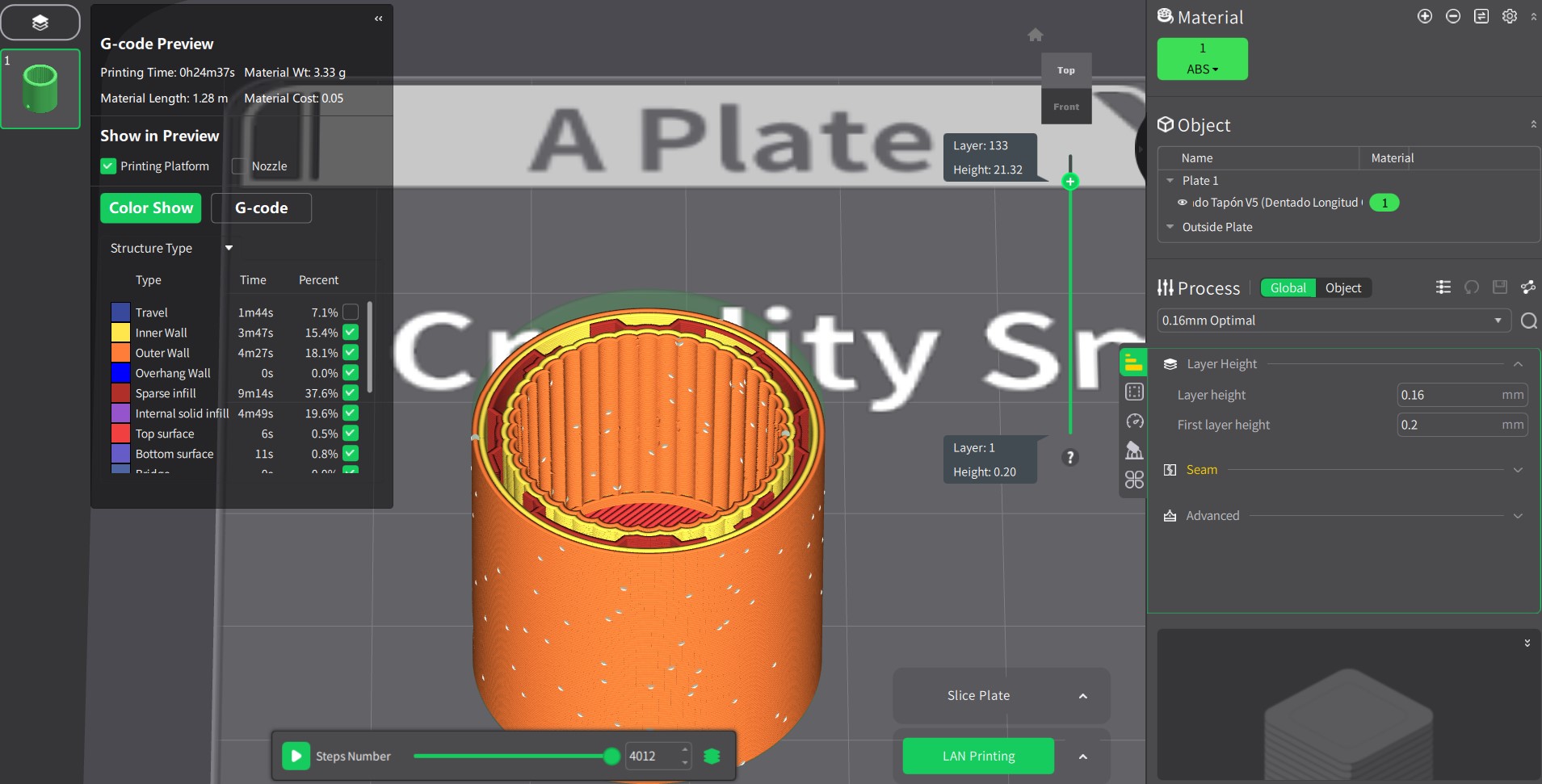Select plate 1 thumbnail in left sidebar
1542x784 pixels.
coord(40,89)
